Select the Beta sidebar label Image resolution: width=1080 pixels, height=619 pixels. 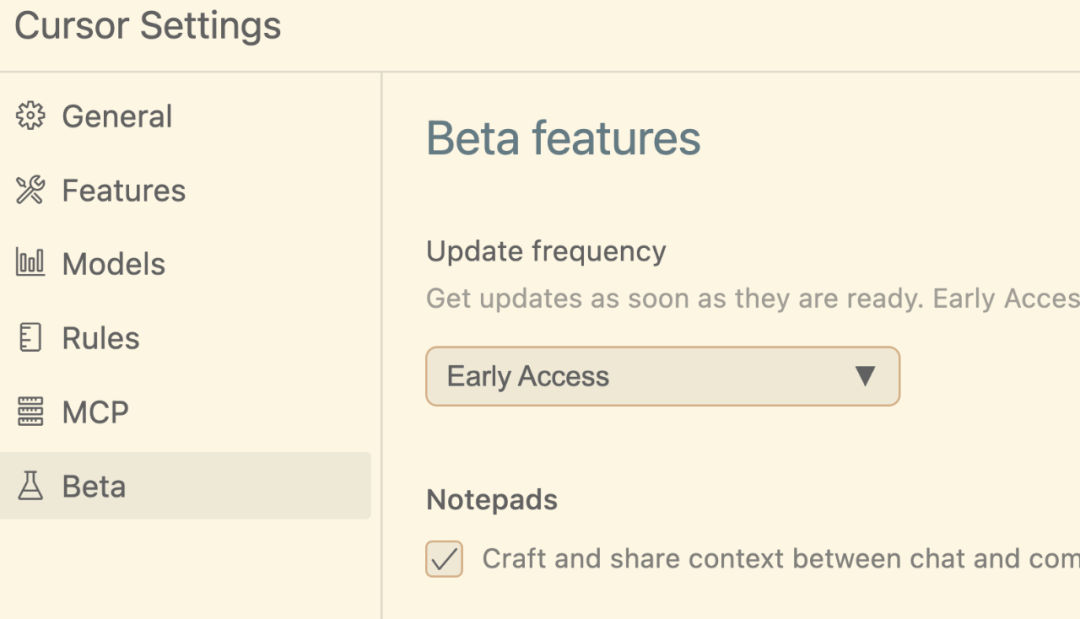(94, 487)
